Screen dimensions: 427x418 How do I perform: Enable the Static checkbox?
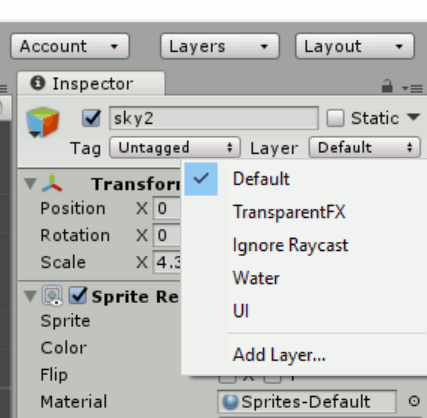coord(335,118)
